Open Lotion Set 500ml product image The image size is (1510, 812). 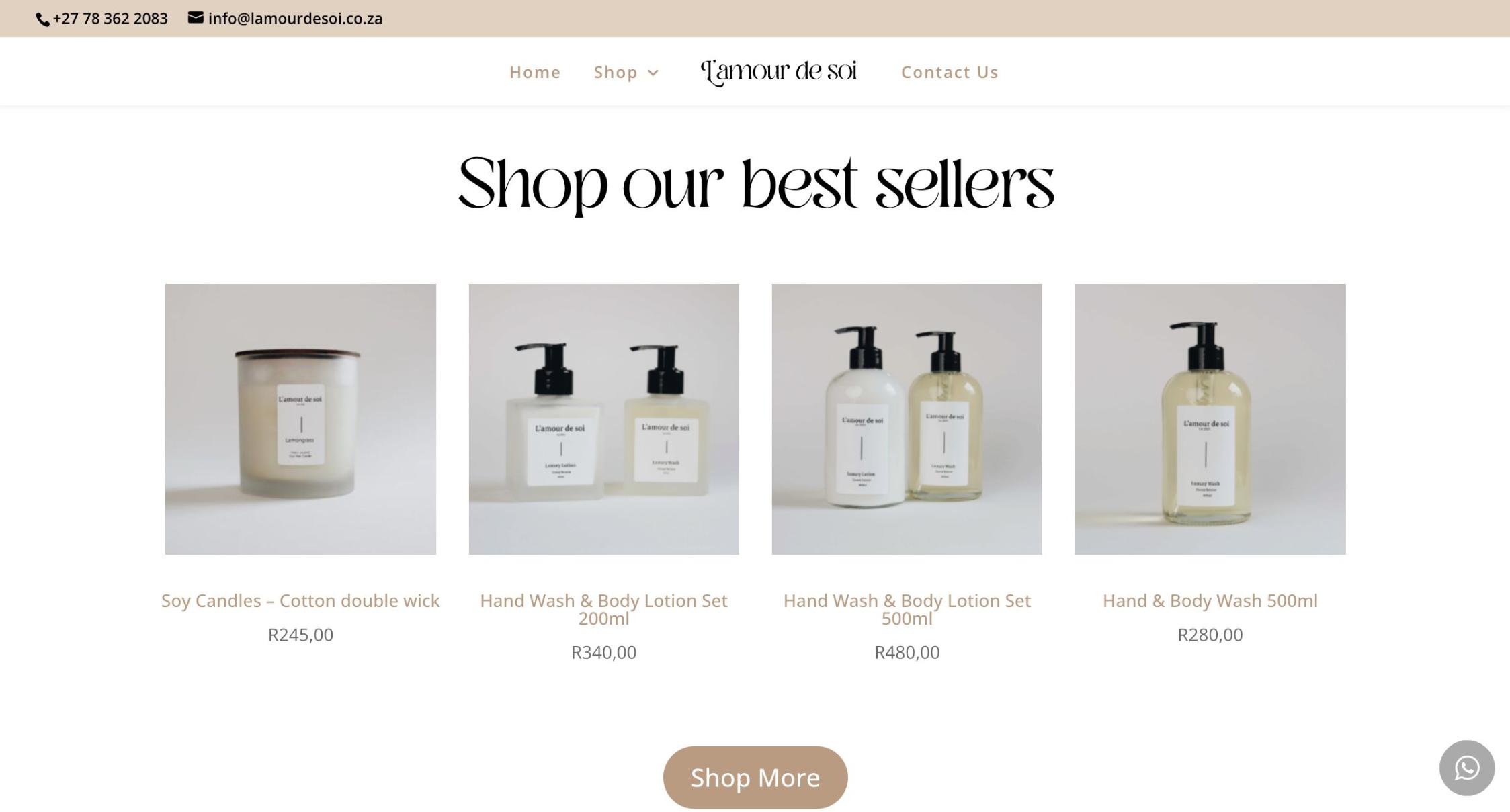coord(907,419)
